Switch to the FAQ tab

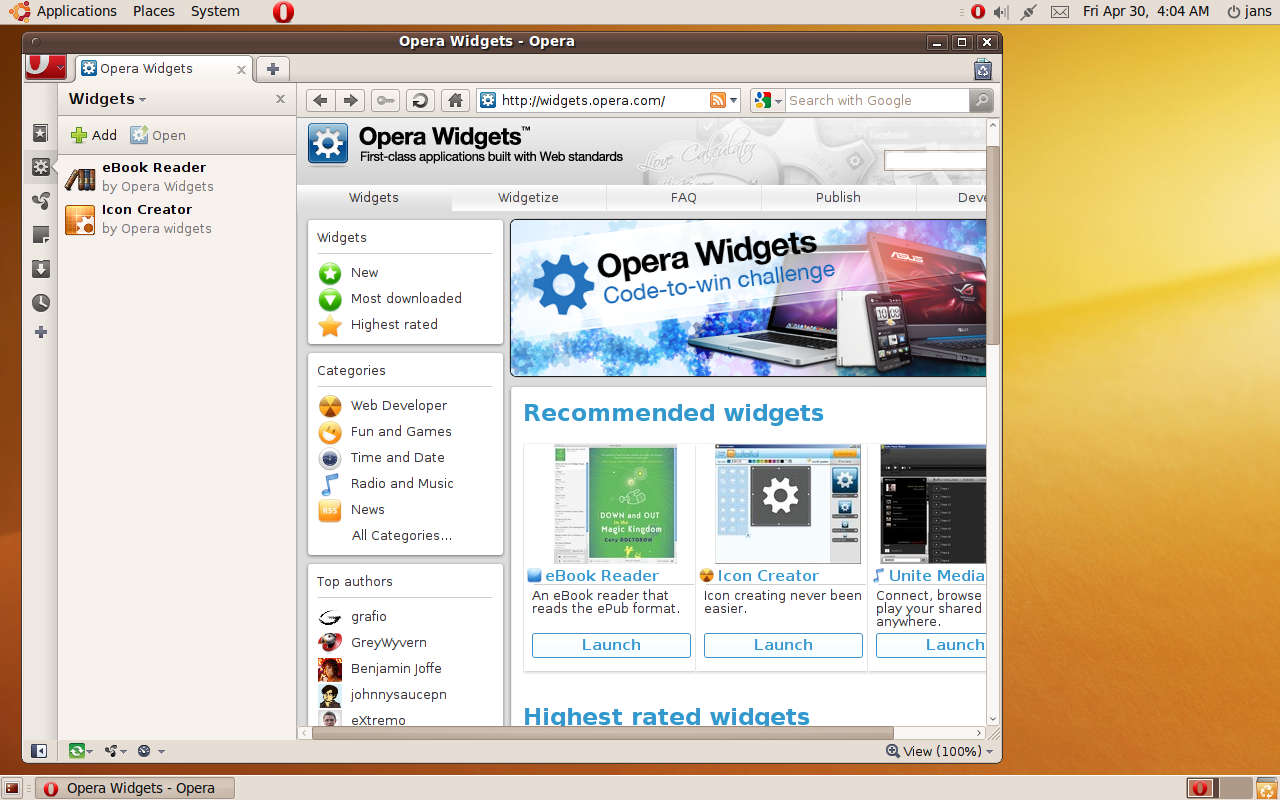[x=684, y=198]
